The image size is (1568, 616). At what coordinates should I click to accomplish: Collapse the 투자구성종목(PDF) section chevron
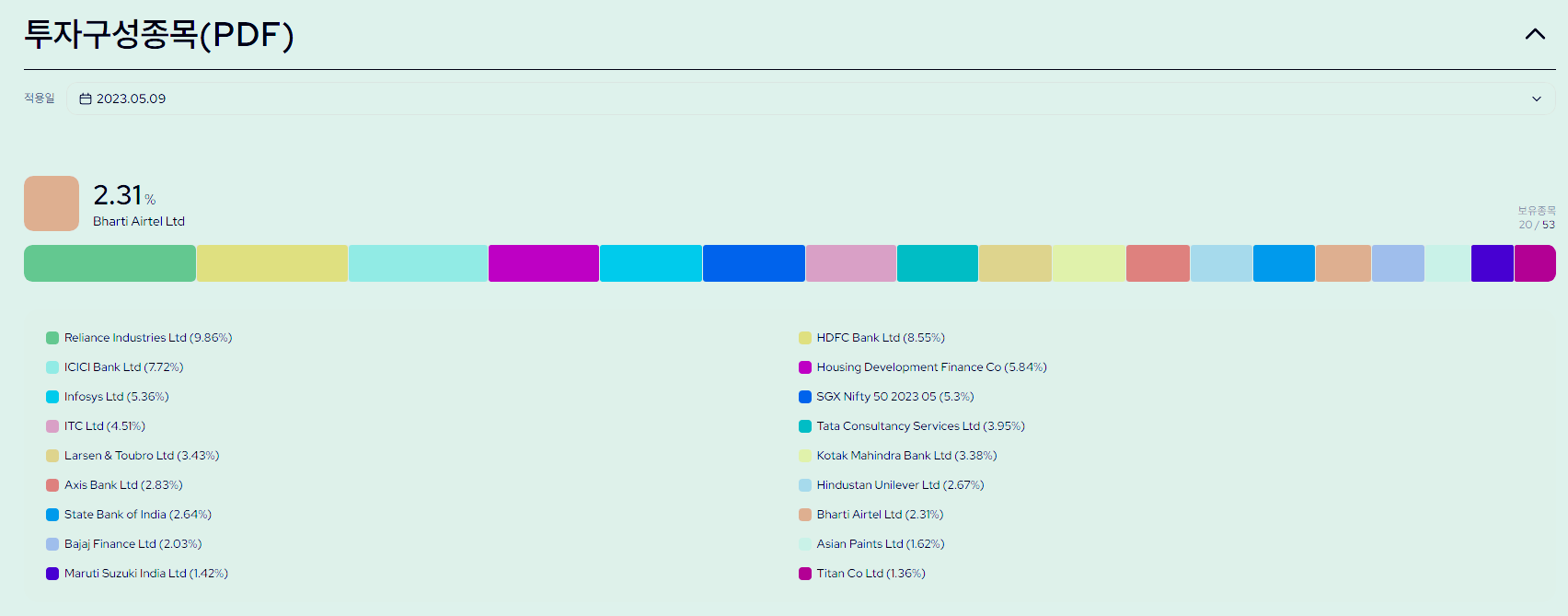pos(1535,34)
